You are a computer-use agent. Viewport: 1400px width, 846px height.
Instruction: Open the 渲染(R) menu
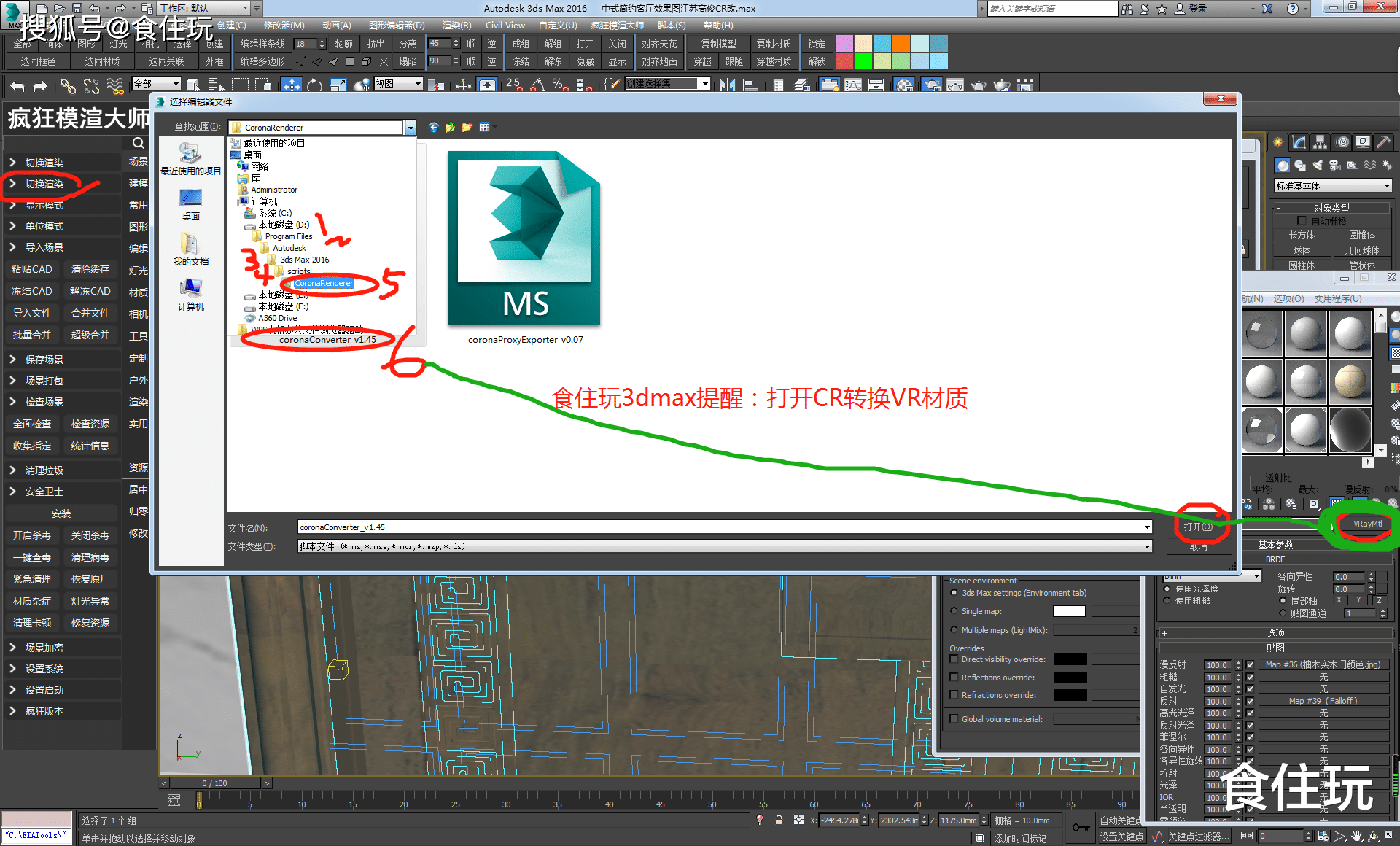coord(456,26)
